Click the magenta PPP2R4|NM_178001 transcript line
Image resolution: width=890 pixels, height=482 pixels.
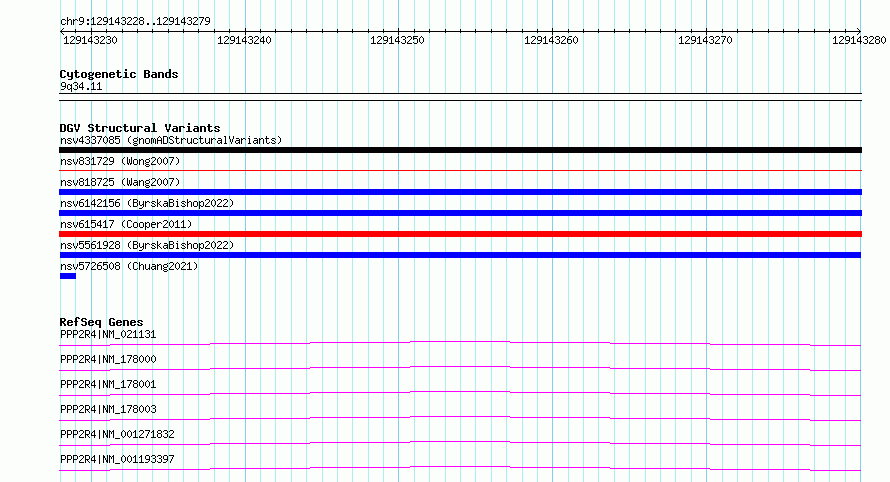tap(460, 393)
